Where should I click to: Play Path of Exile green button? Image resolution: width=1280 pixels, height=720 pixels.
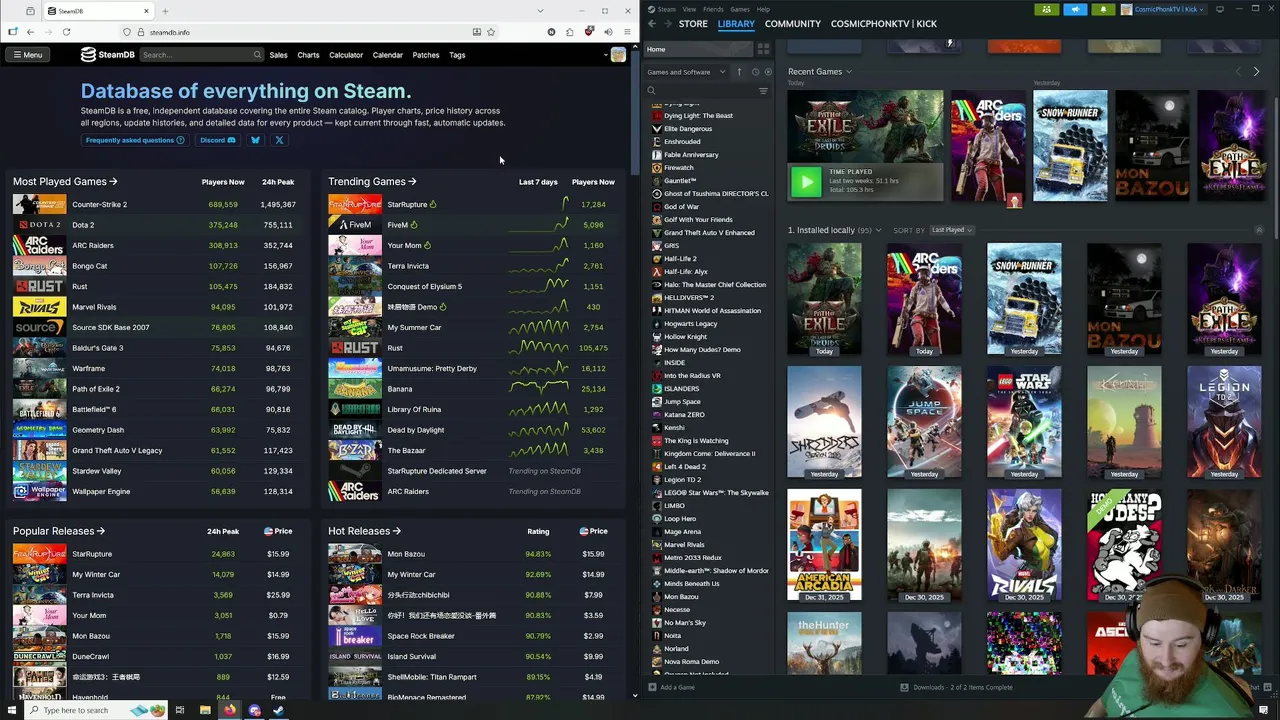[806, 181]
